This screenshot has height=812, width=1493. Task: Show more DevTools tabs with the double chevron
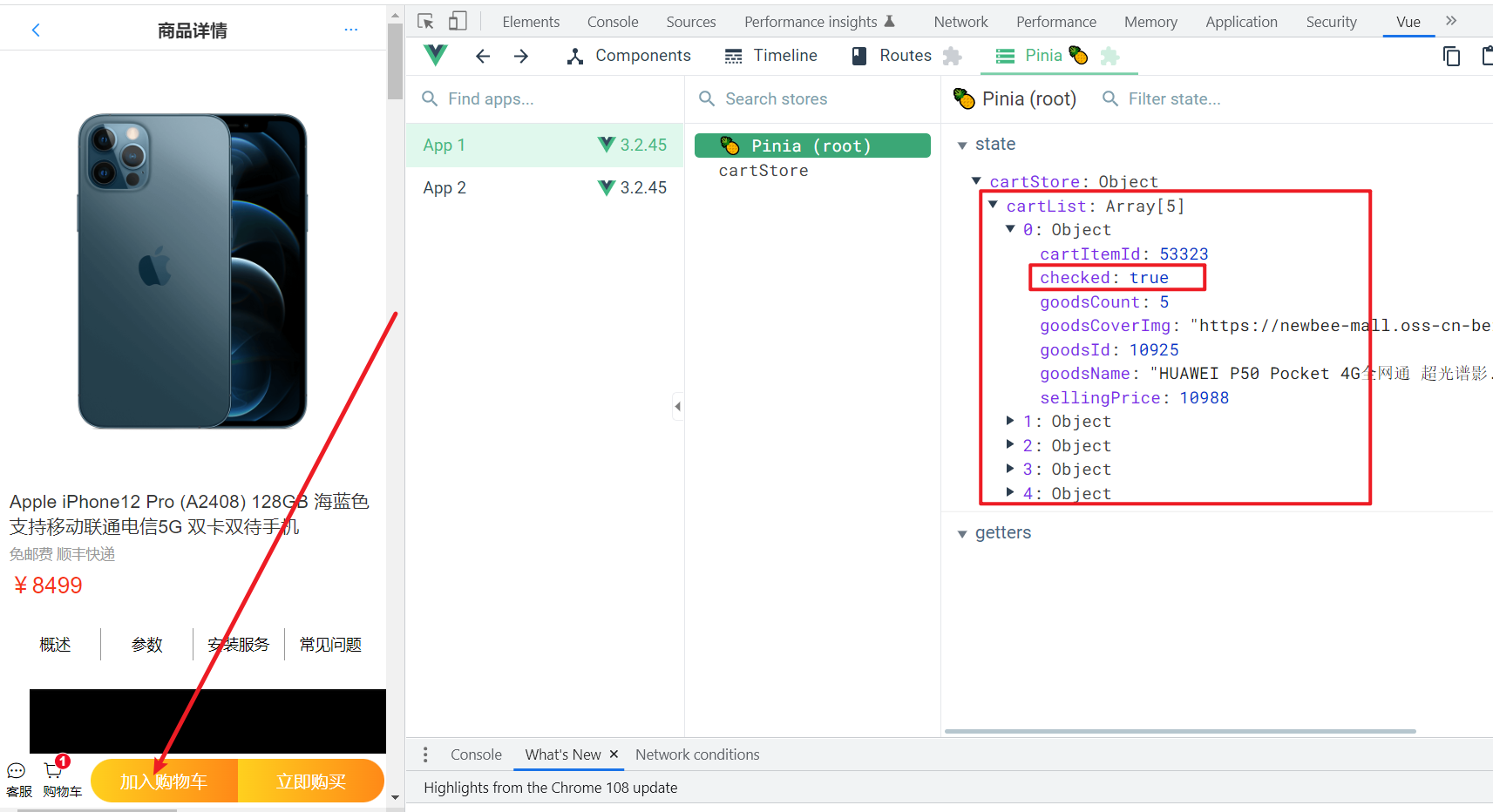coord(1451,21)
